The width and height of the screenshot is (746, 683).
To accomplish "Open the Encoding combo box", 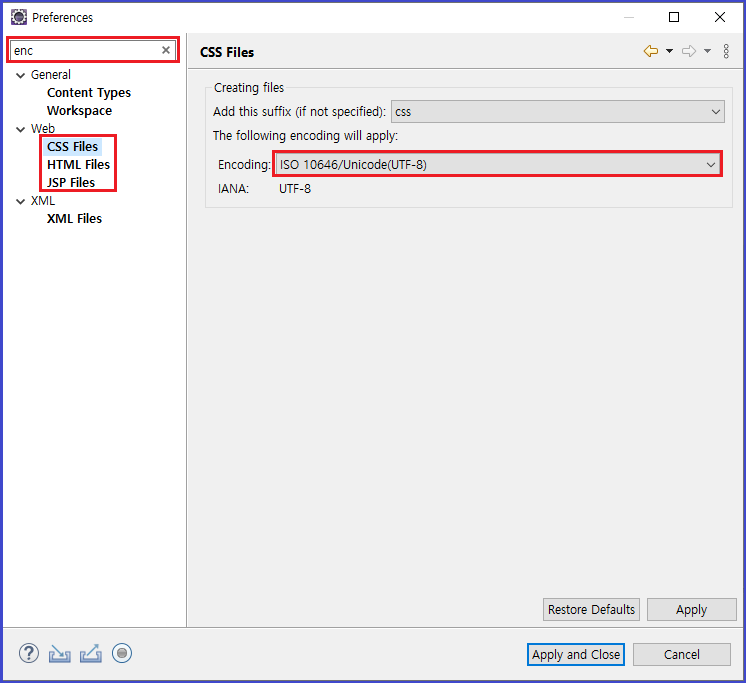I will (498, 165).
